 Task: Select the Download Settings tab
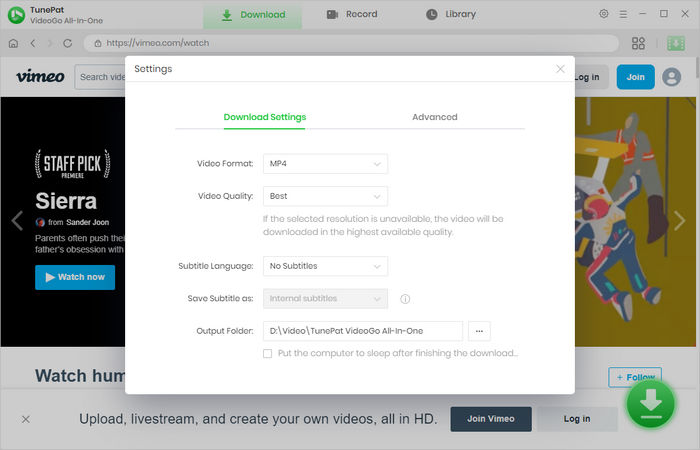pos(264,117)
